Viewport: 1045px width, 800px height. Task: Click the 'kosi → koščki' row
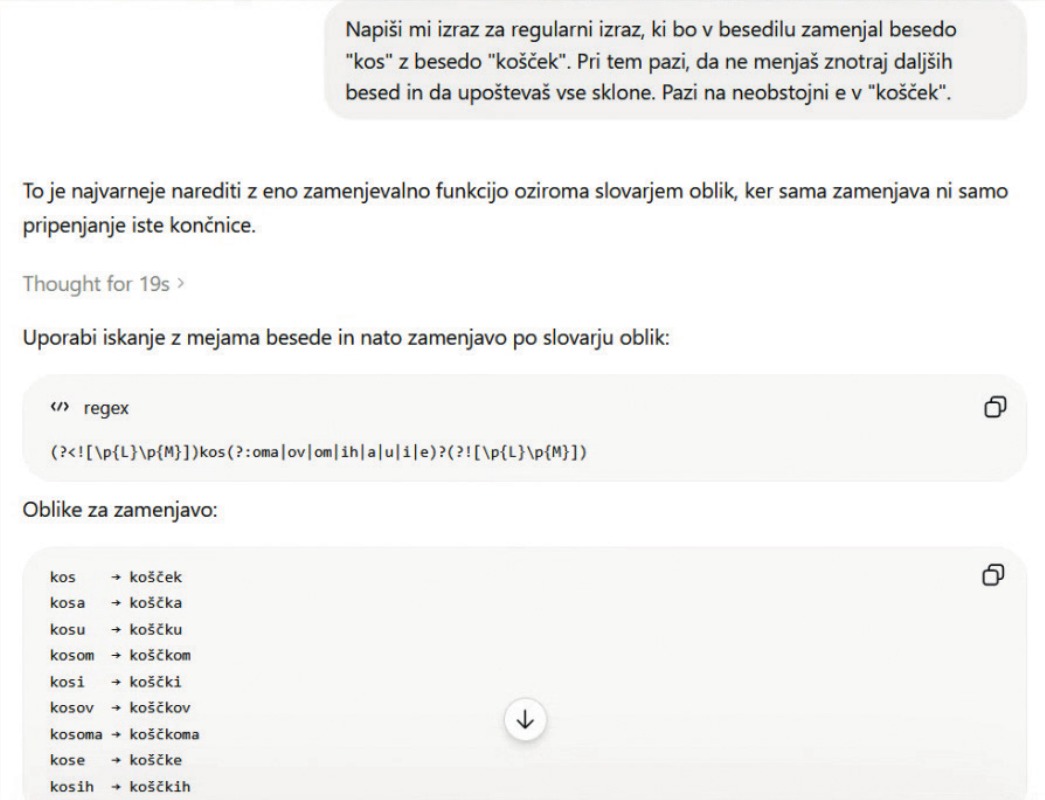click(116, 682)
